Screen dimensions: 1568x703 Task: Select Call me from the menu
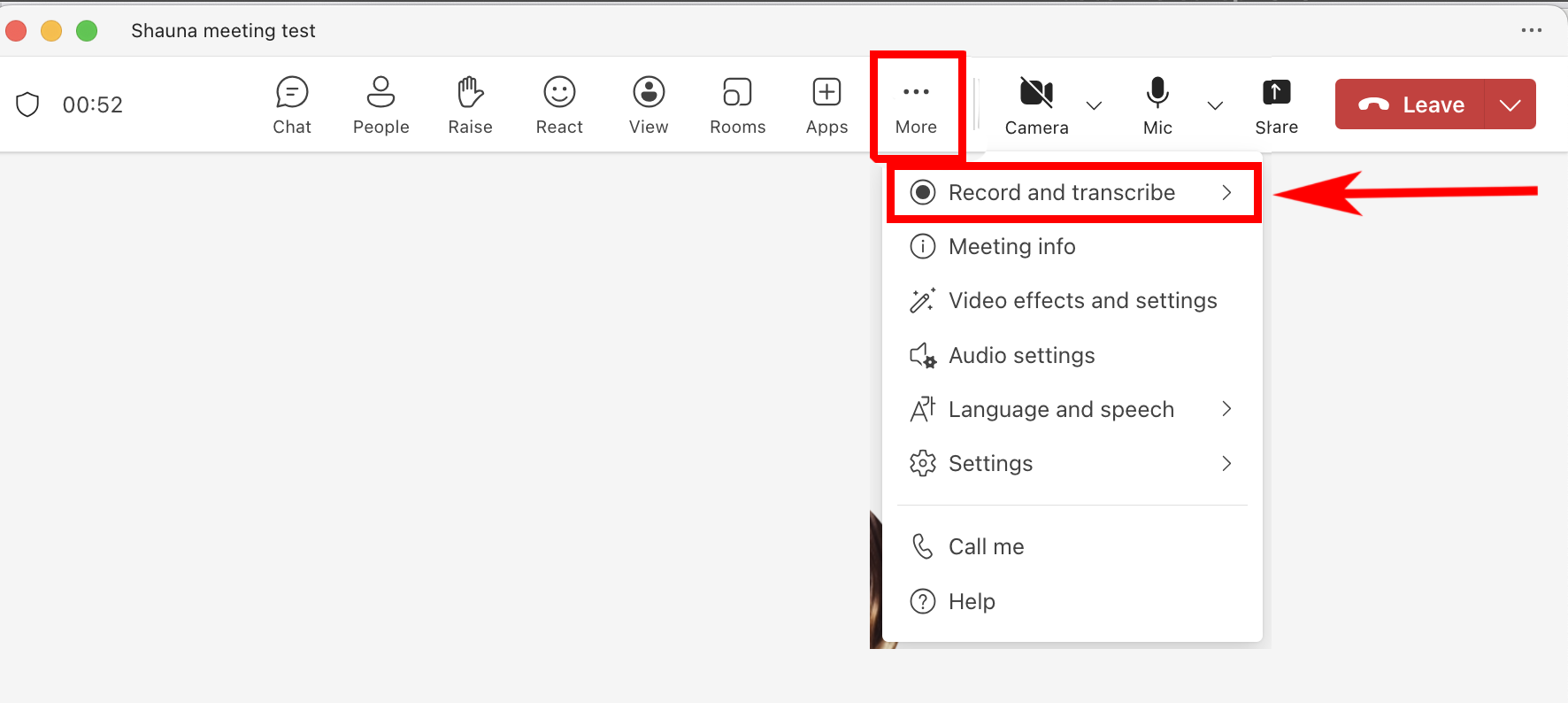point(986,547)
